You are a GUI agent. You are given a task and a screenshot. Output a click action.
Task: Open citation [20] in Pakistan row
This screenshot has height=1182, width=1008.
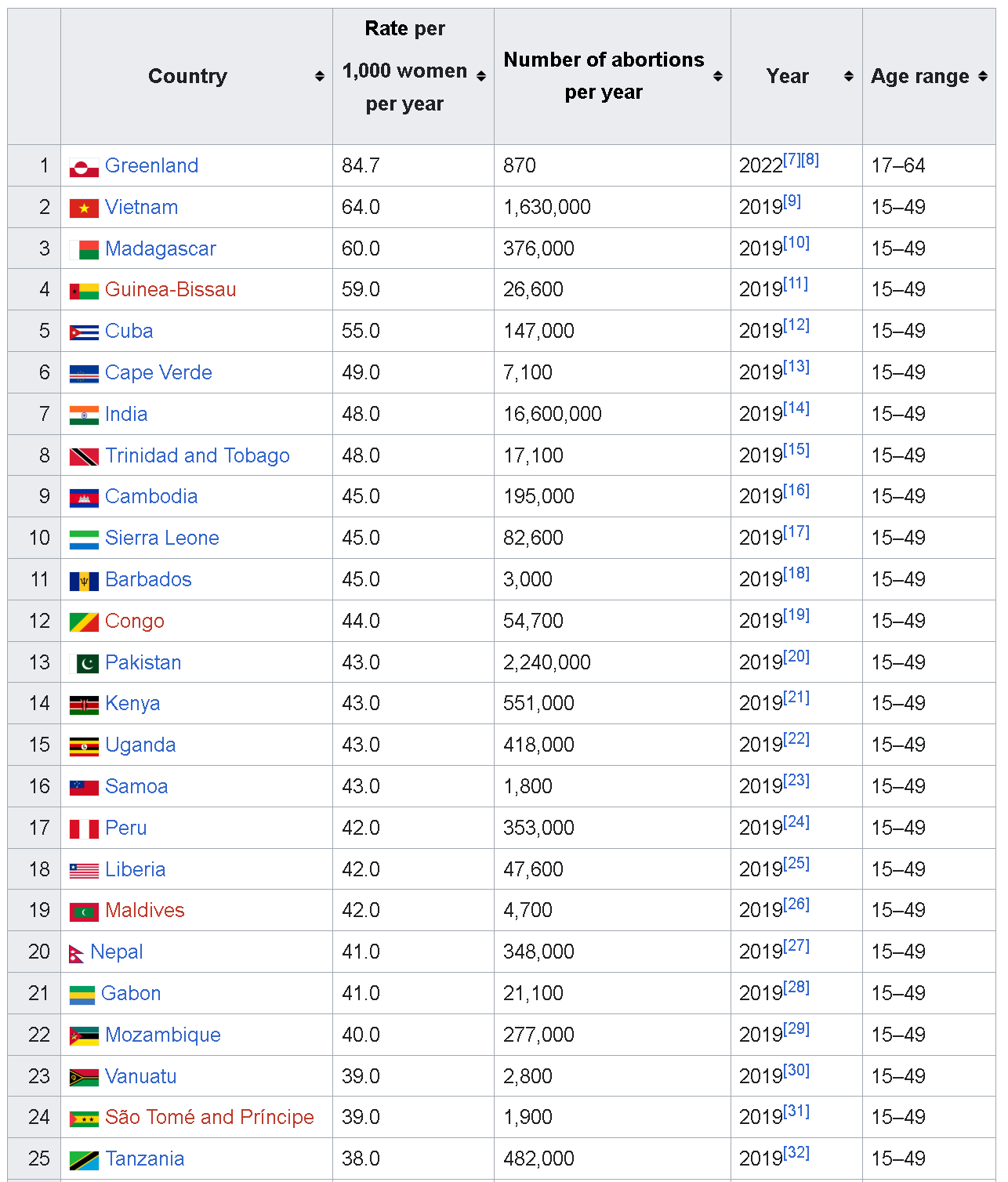click(796, 657)
